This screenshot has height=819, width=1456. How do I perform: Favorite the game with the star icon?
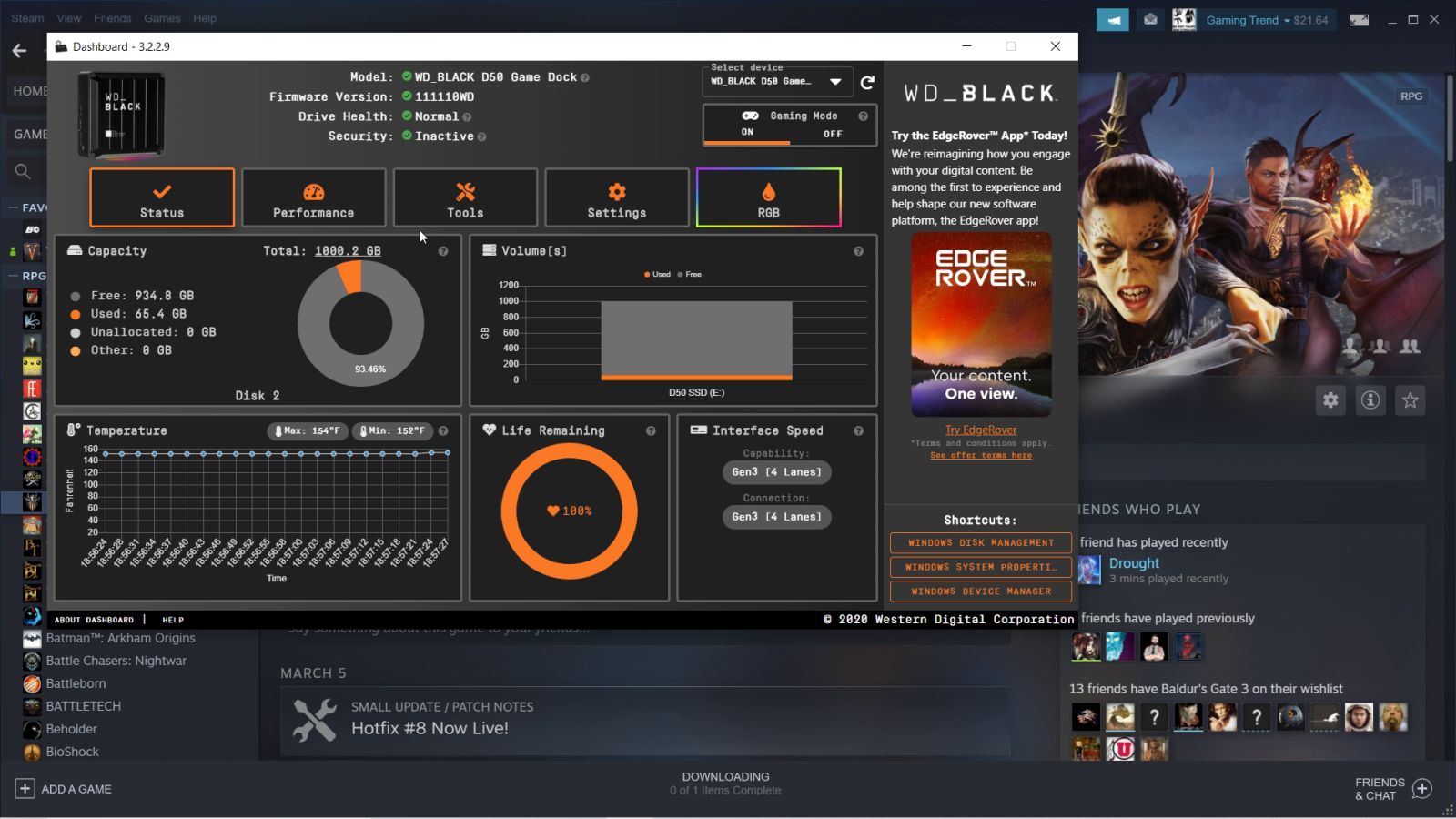(1410, 400)
